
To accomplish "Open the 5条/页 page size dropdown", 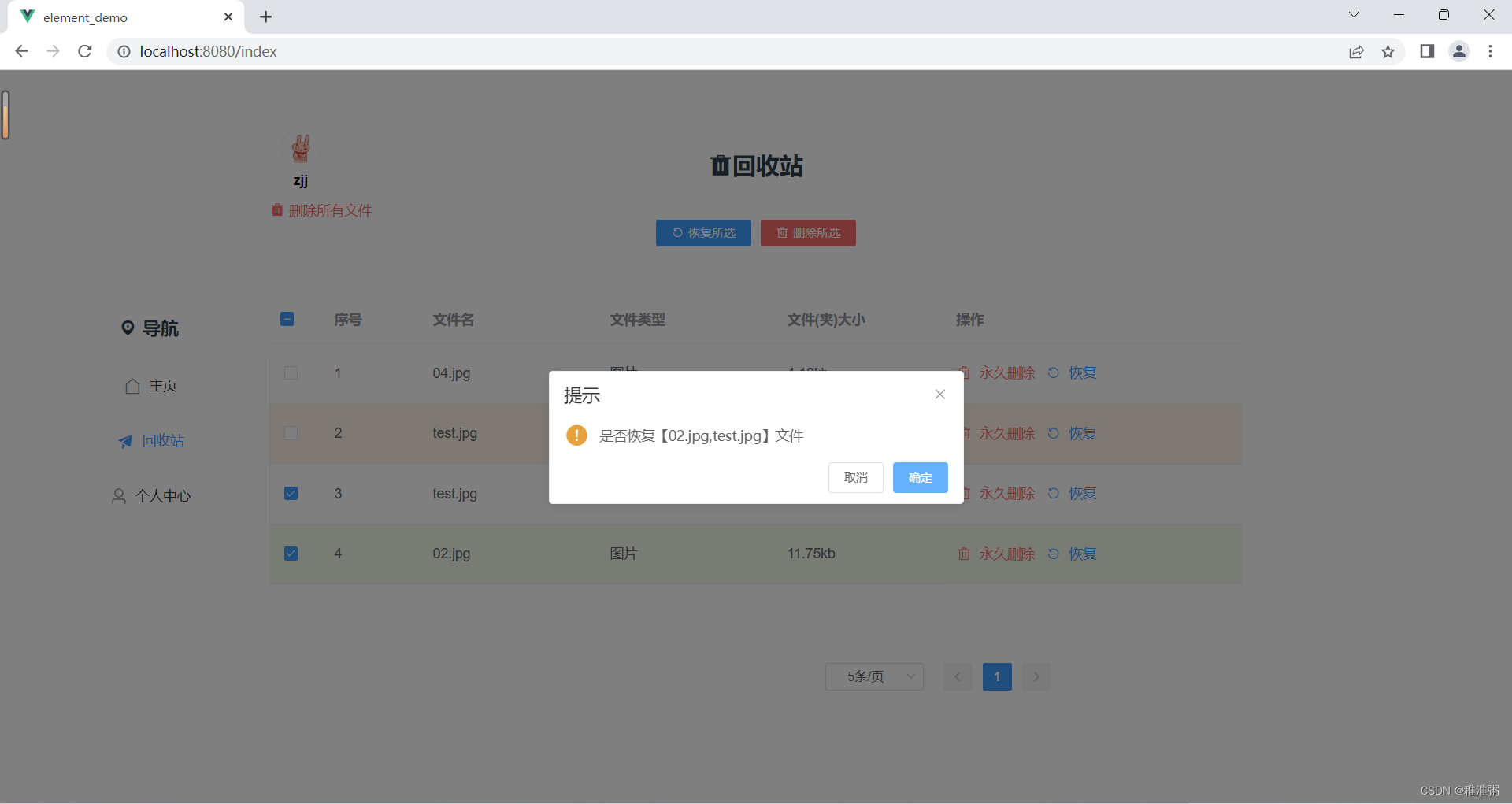I will pos(873,676).
